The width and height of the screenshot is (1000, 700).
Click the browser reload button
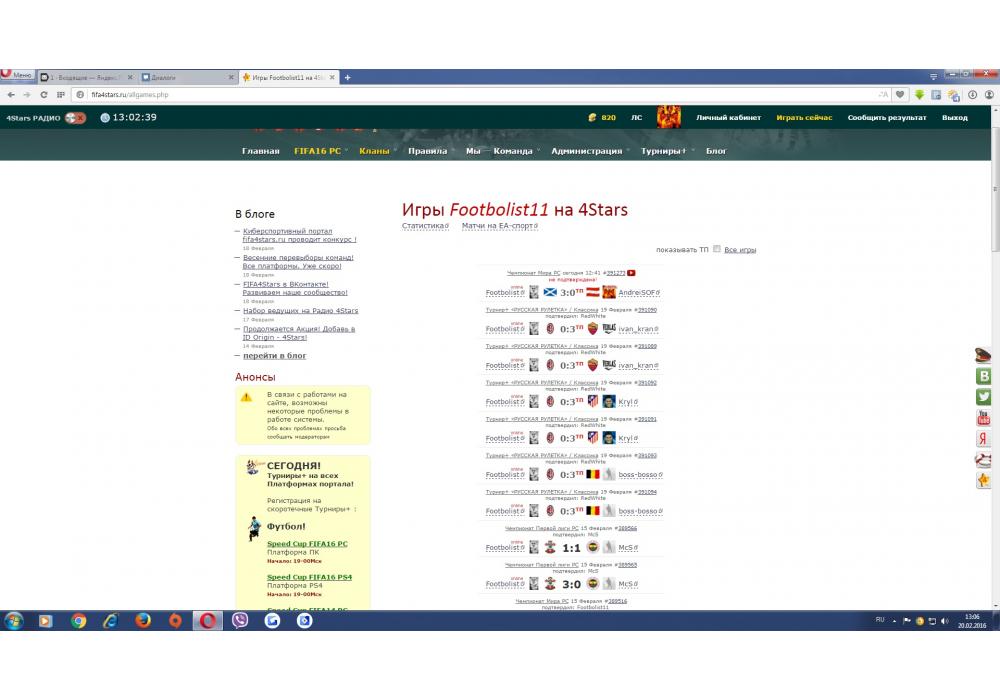pyautogui.click(x=44, y=95)
